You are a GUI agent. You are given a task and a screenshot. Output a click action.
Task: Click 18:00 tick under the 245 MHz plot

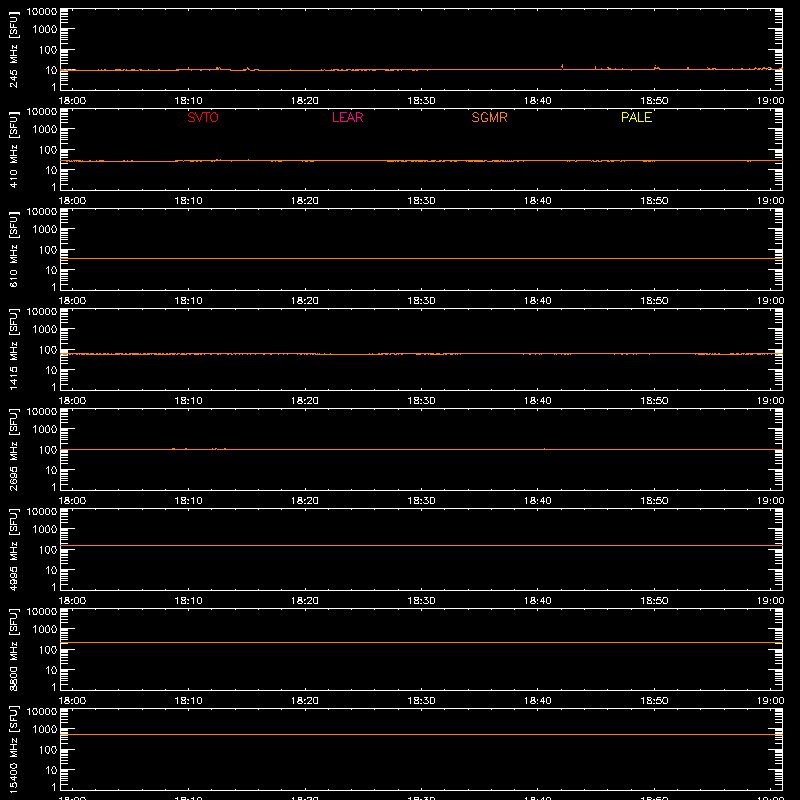click(72, 101)
